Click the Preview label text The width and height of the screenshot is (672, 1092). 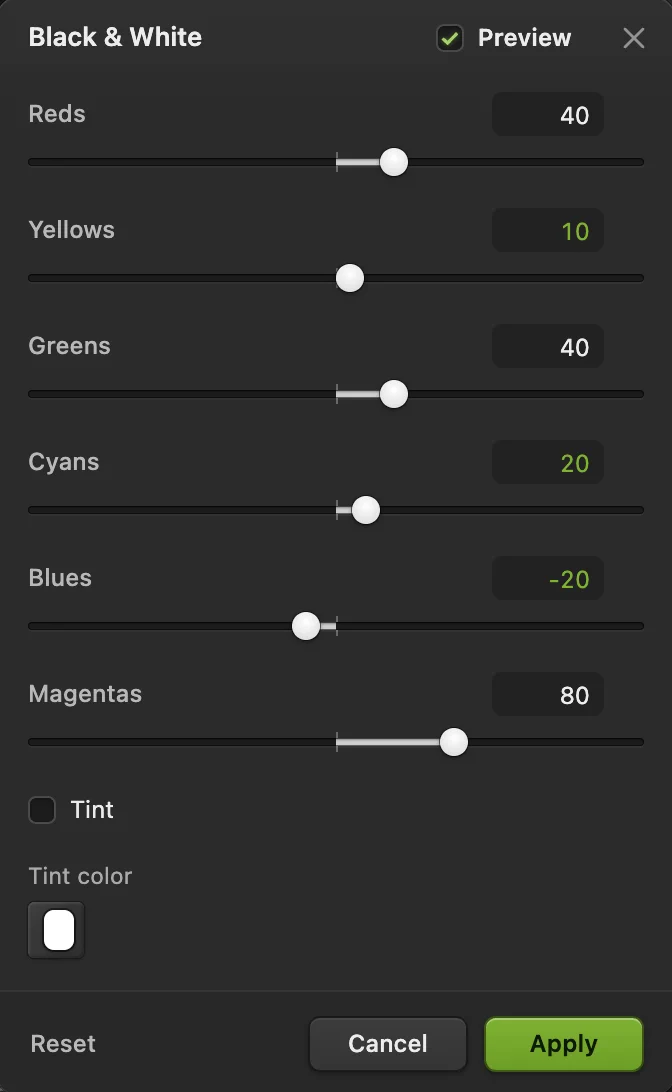(524, 38)
